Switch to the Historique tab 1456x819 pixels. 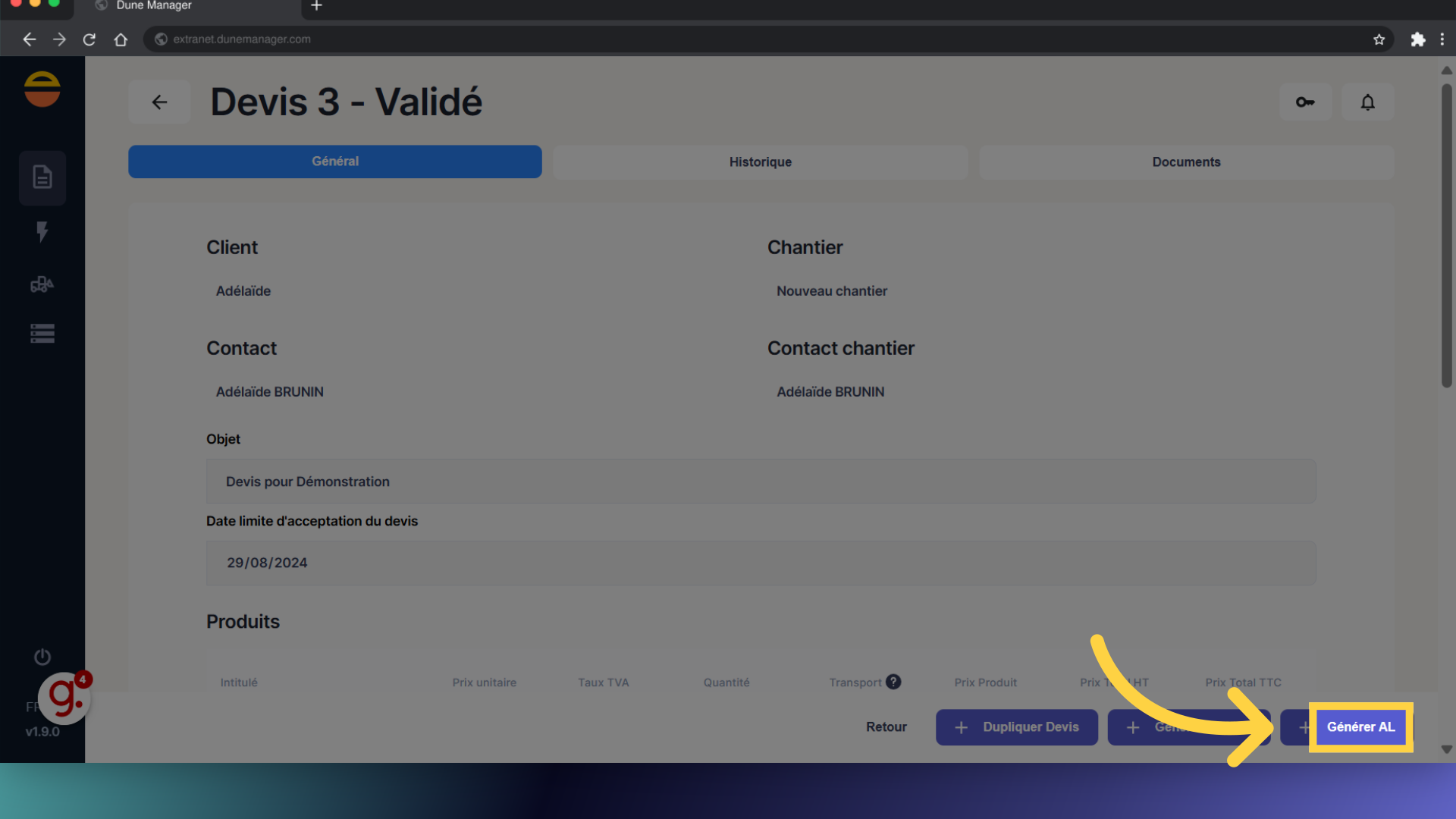click(760, 162)
